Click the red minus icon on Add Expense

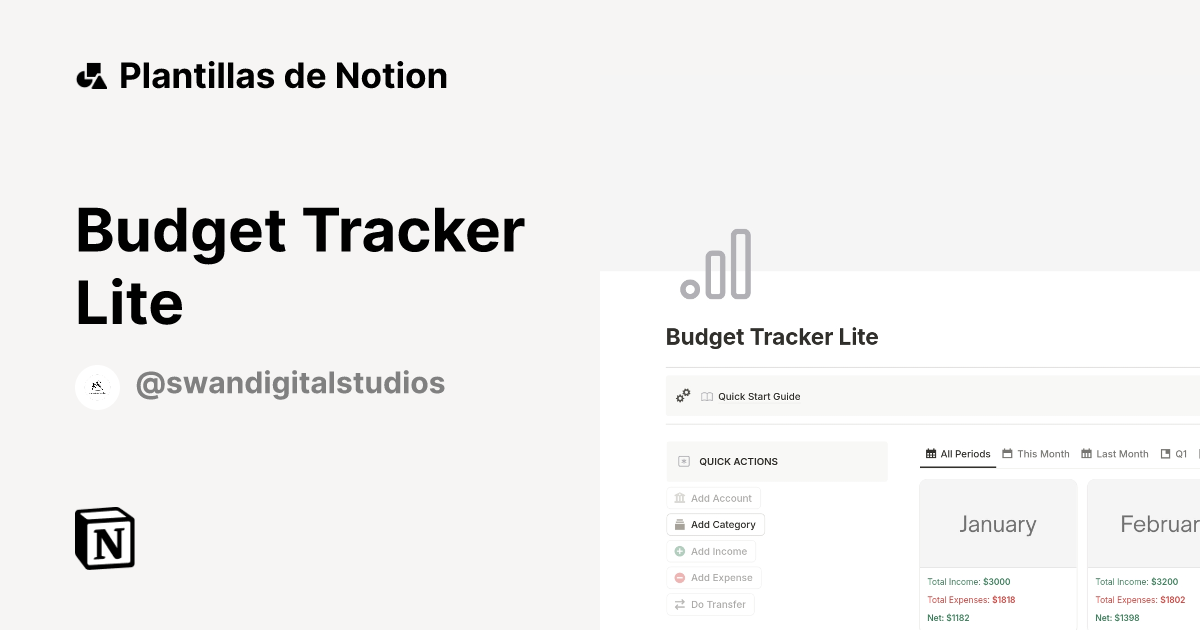[678, 578]
